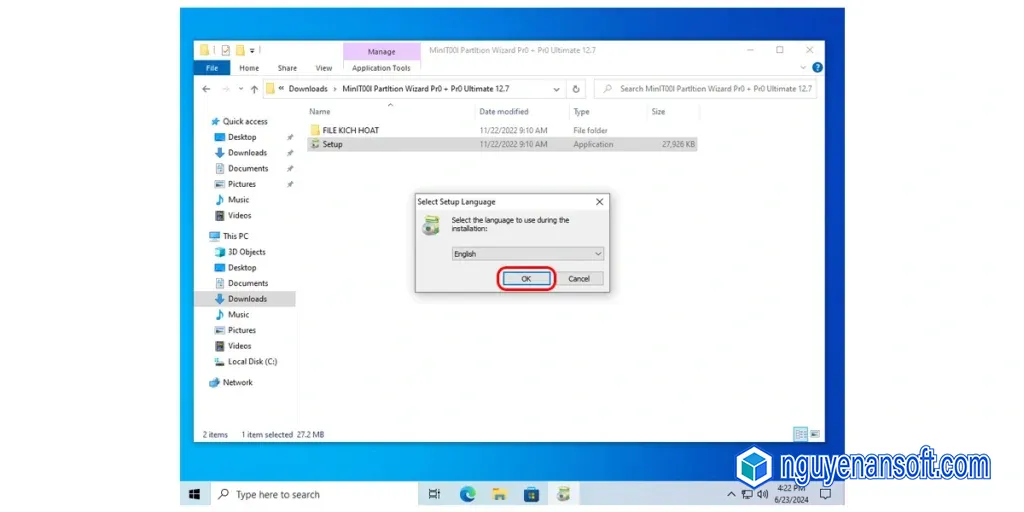Image resolution: width=1024 pixels, height=512 pixels.
Task: Open Explorer Help question mark icon
Action: 817,68
